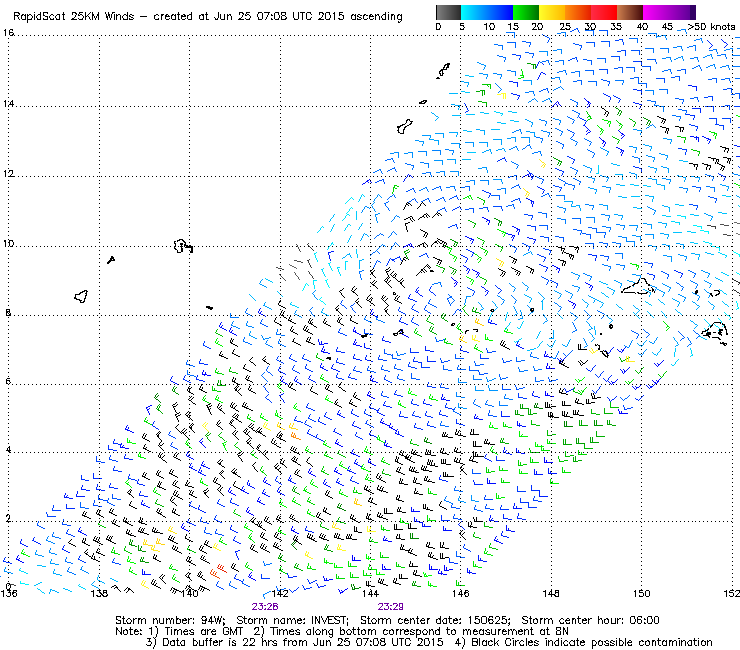The width and height of the screenshot is (740, 650).
Task: Click legend scale value '45'
Action: [x=667, y=27]
